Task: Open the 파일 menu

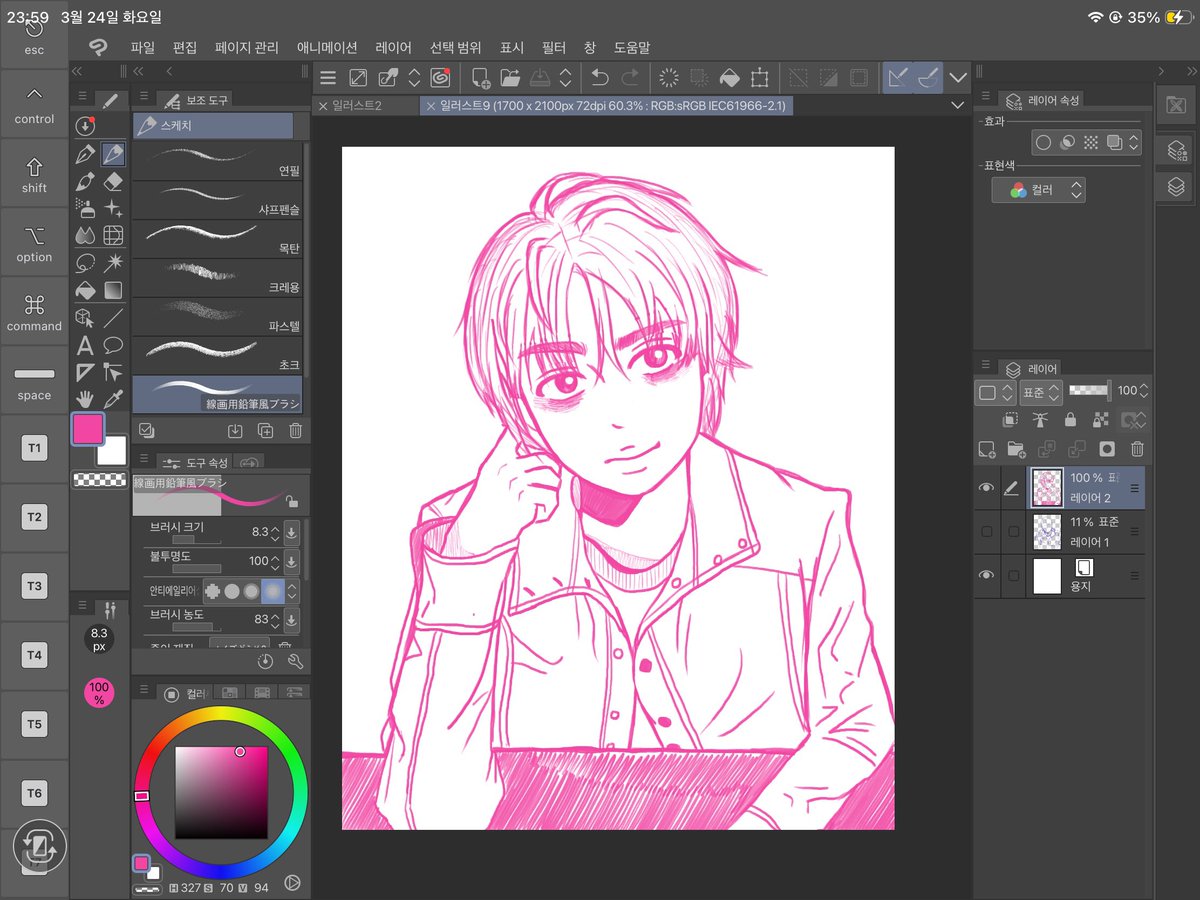Action: [x=142, y=47]
